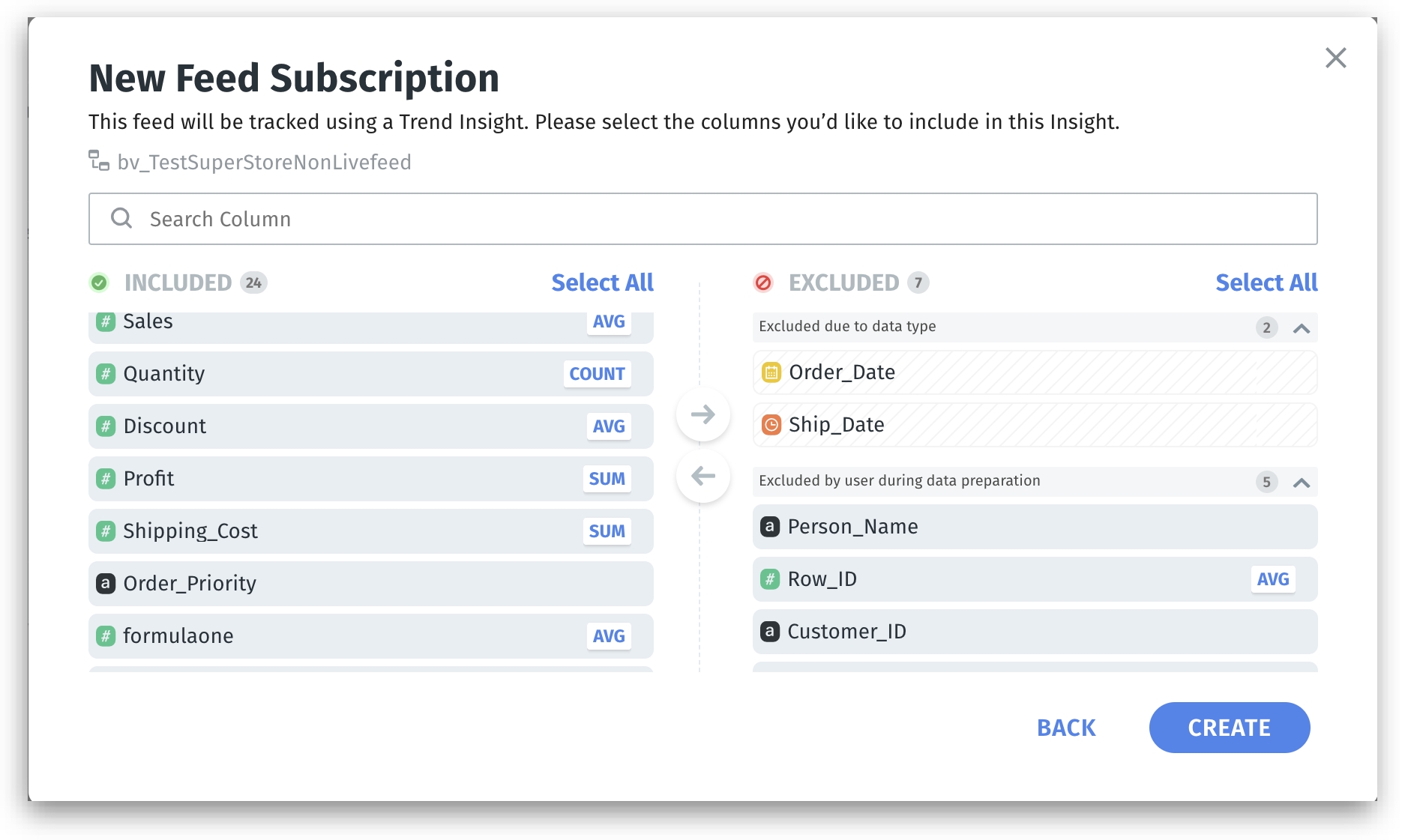Click the search magnifier icon

click(x=121, y=219)
